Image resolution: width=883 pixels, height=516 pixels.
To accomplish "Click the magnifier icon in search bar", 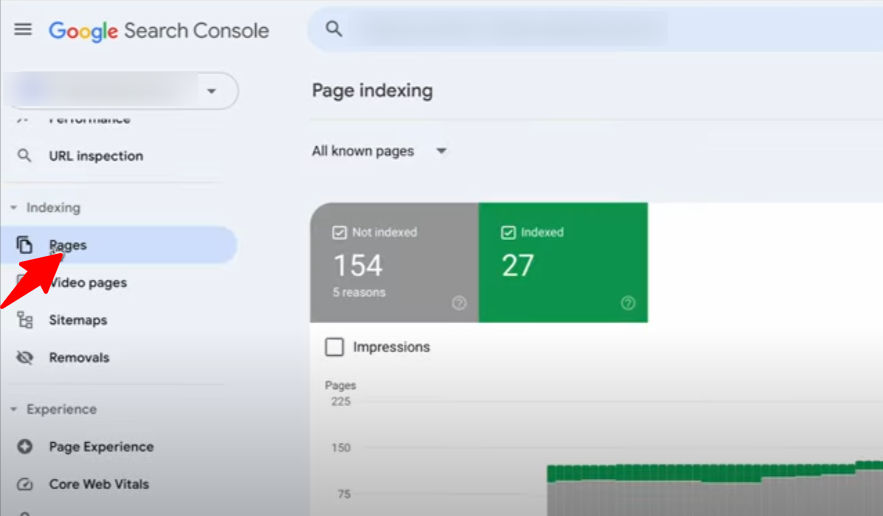I will tap(334, 29).
